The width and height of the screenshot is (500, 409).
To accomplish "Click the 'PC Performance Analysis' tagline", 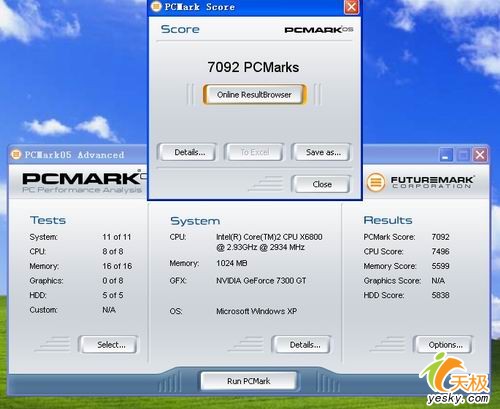I will coord(82,190).
